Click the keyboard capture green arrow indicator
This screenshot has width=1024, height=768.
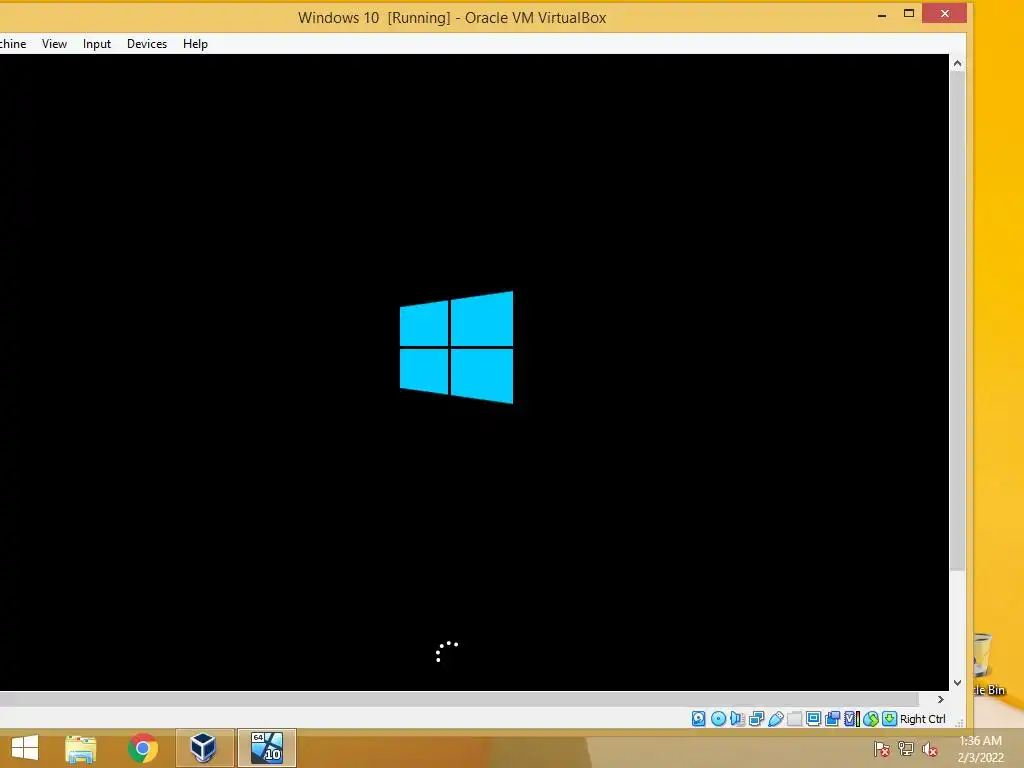[x=889, y=719]
